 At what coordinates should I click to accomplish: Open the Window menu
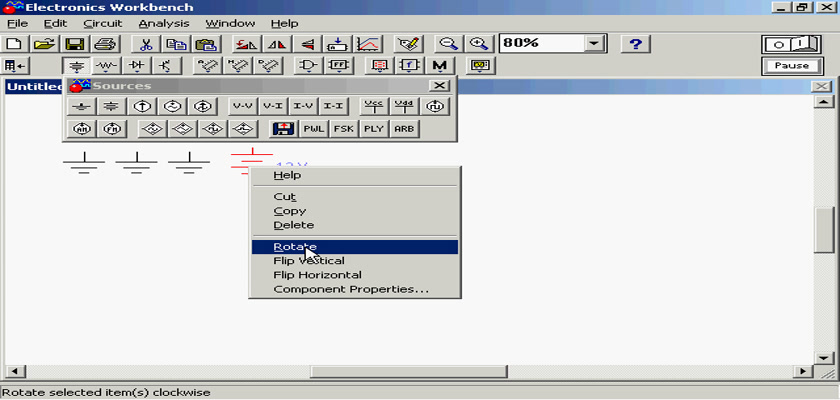(x=230, y=24)
